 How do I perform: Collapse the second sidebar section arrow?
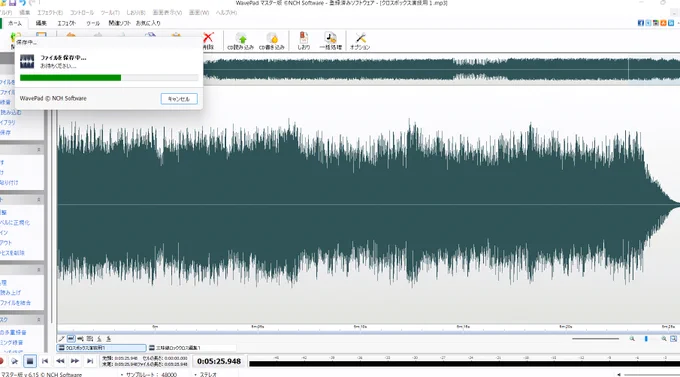click(39, 200)
